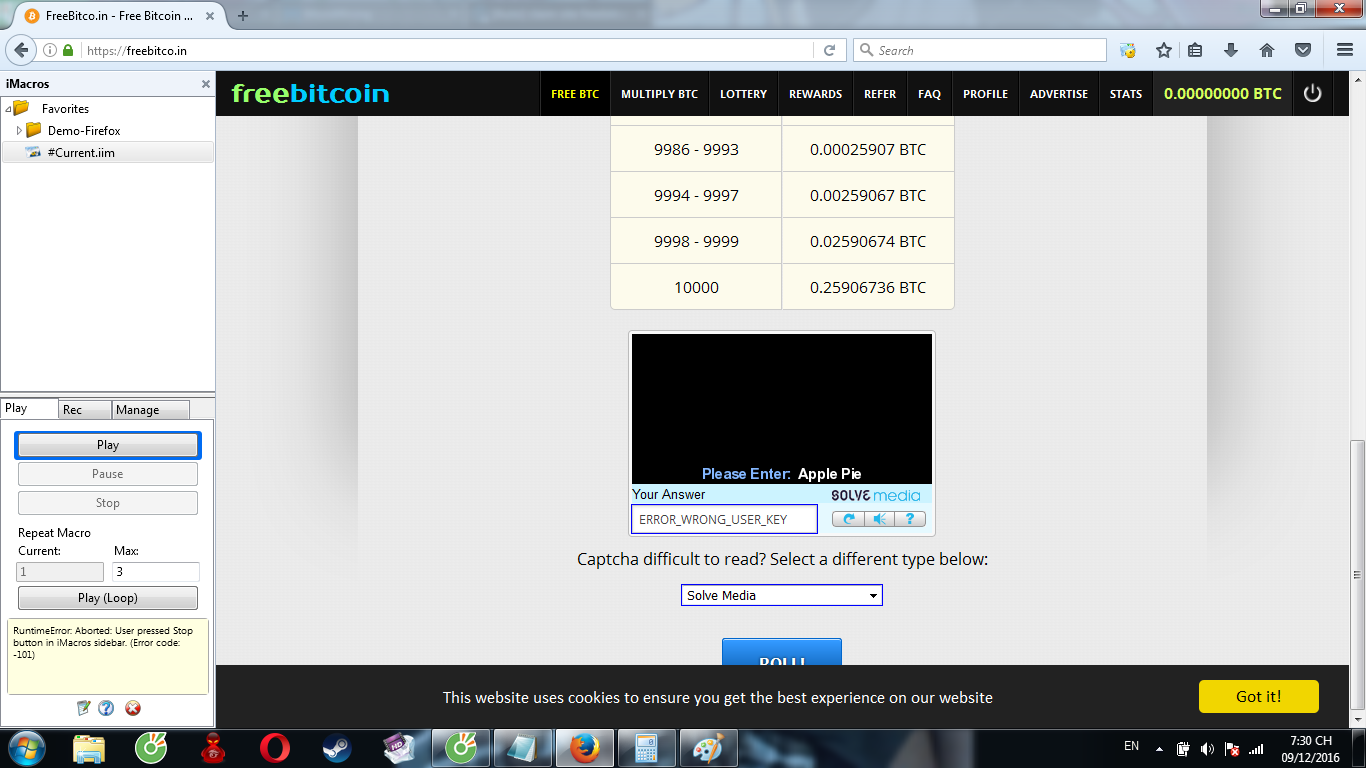This screenshot has width=1366, height=768.
Task: Save page to Pocket
Action: 1303,50
